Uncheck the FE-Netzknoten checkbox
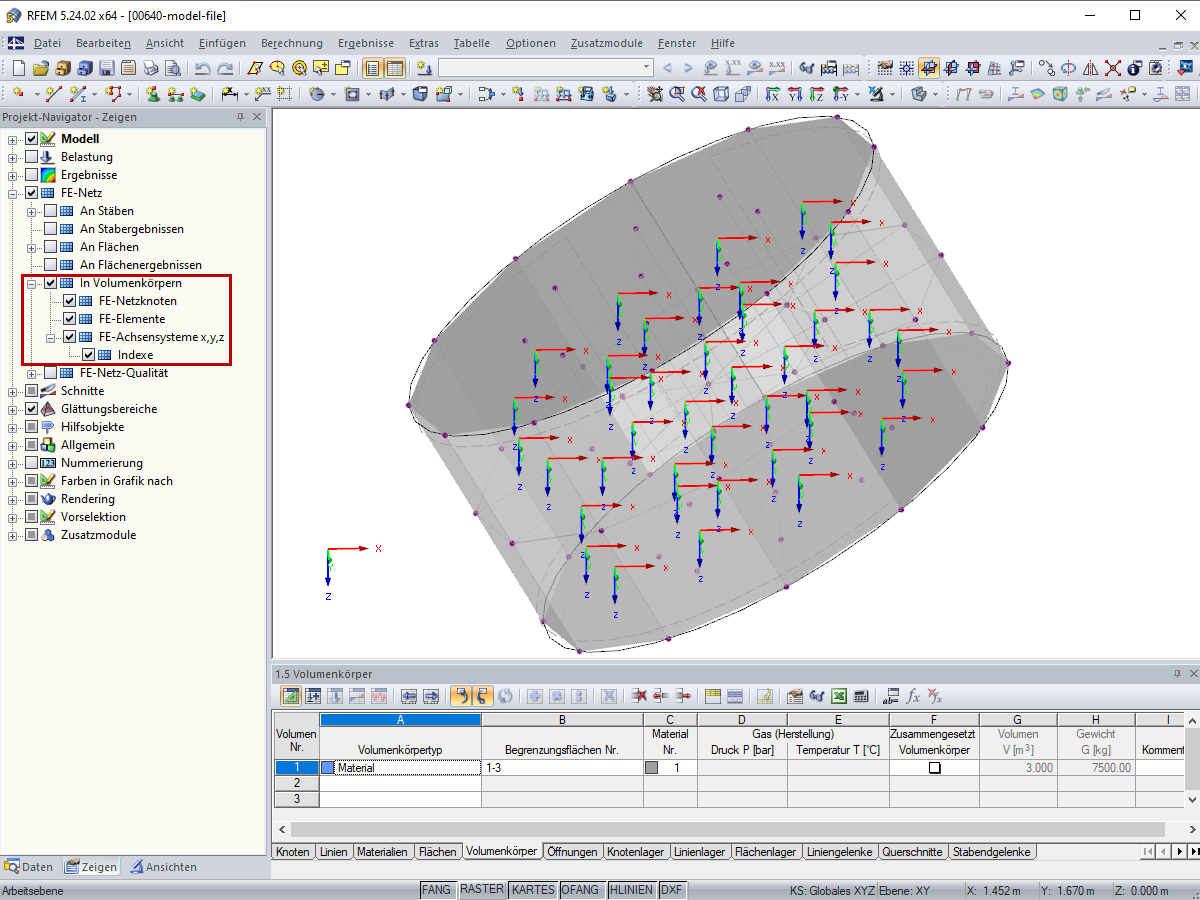The height and width of the screenshot is (900, 1200). pos(69,301)
